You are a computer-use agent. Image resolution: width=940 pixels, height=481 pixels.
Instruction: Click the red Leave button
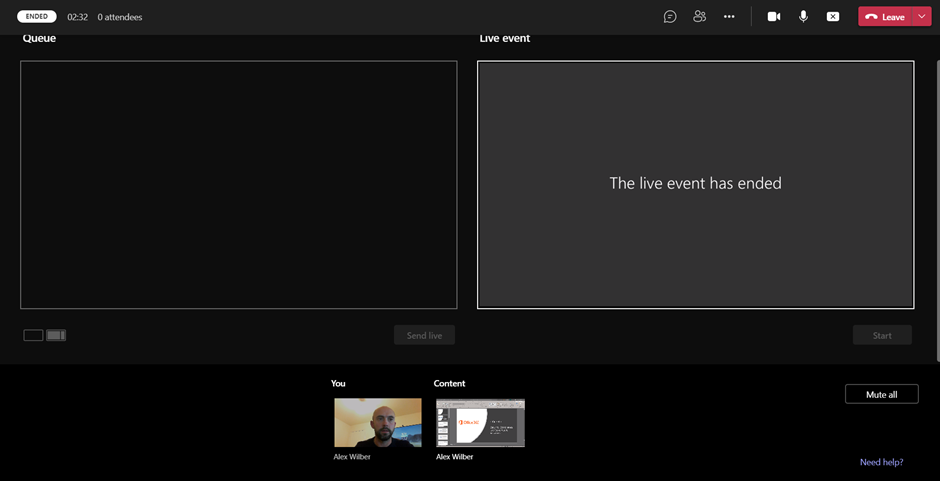pos(885,17)
